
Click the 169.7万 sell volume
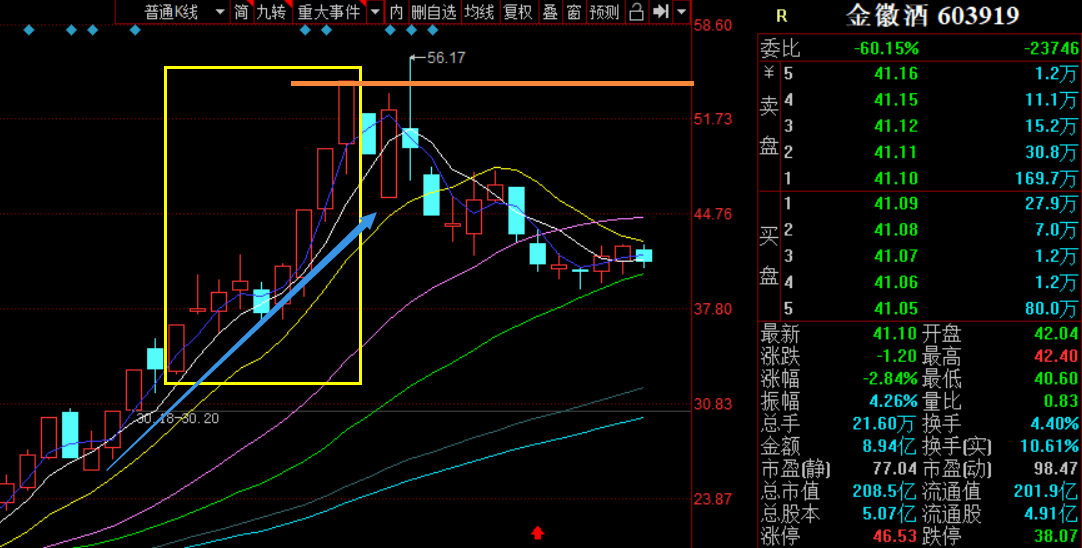[x=1045, y=179]
